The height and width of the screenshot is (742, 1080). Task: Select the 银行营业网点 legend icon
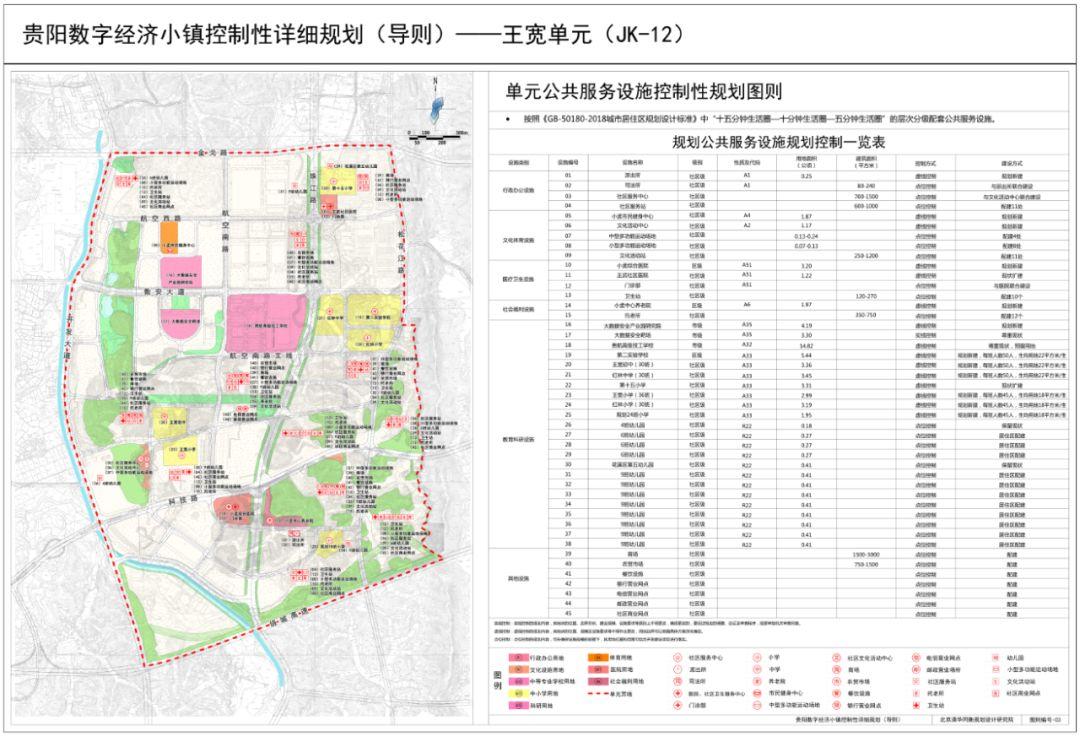[836, 705]
